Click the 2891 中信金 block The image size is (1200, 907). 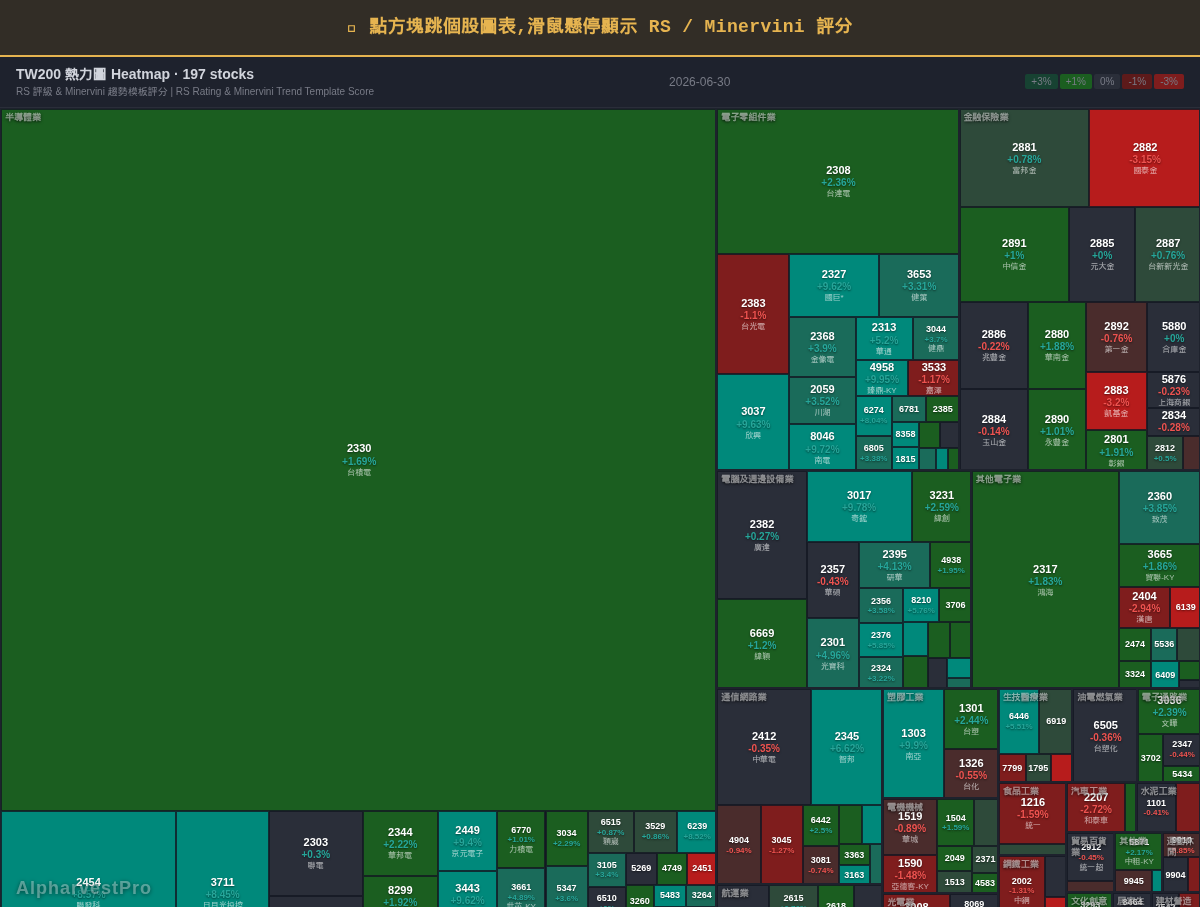pyautogui.click(x=1014, y=254)
